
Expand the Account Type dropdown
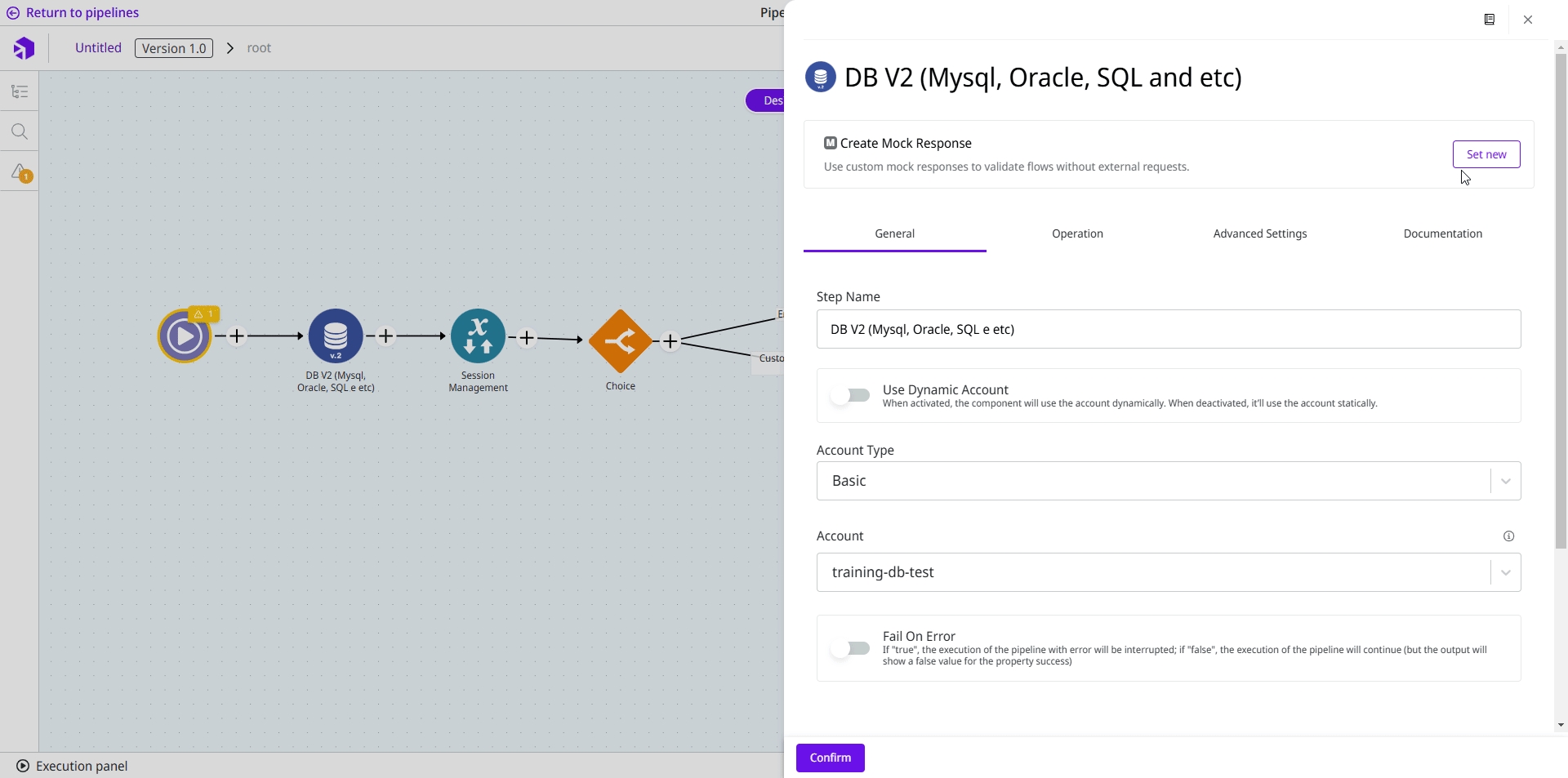click(1168, 481)
